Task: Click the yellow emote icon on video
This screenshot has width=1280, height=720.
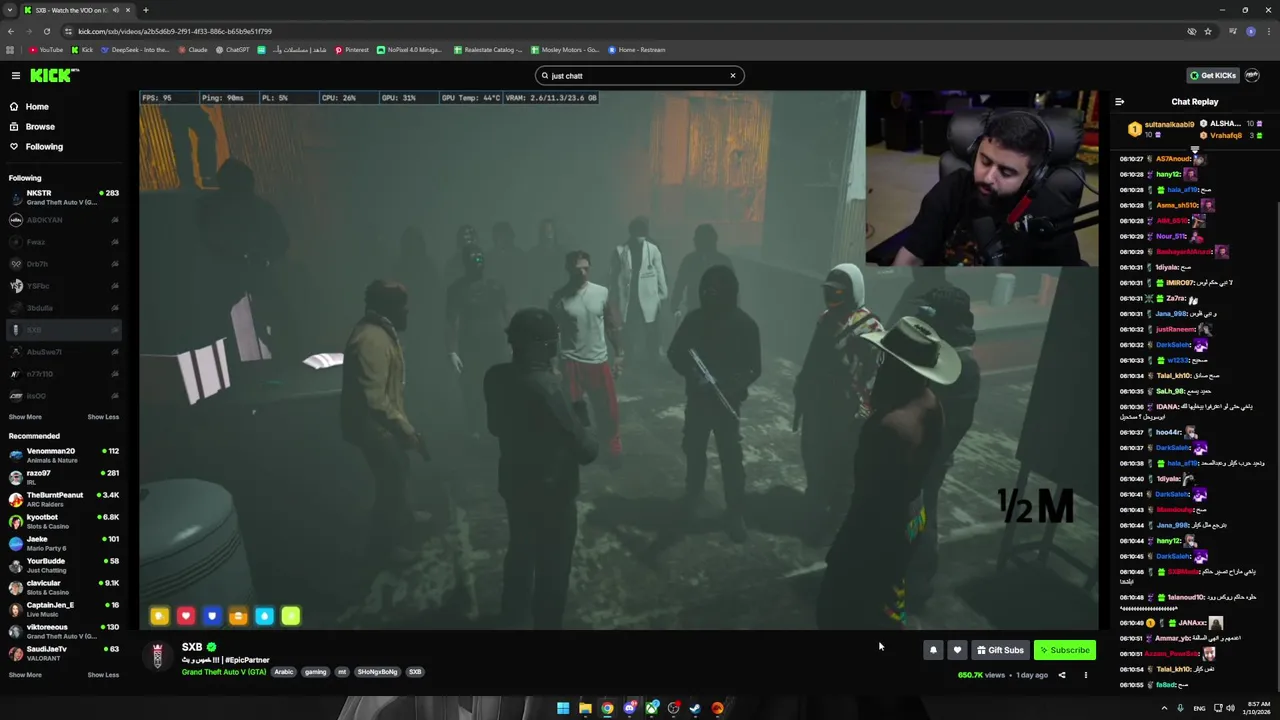Action: point(160,616)
